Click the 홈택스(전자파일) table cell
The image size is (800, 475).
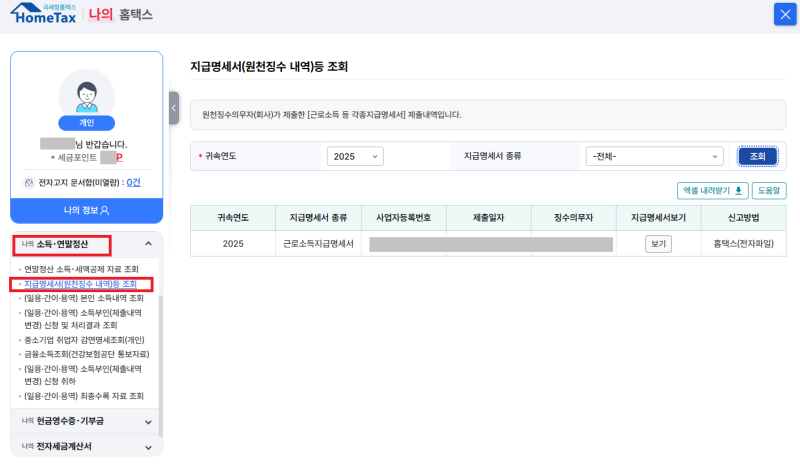click(744, 244)
